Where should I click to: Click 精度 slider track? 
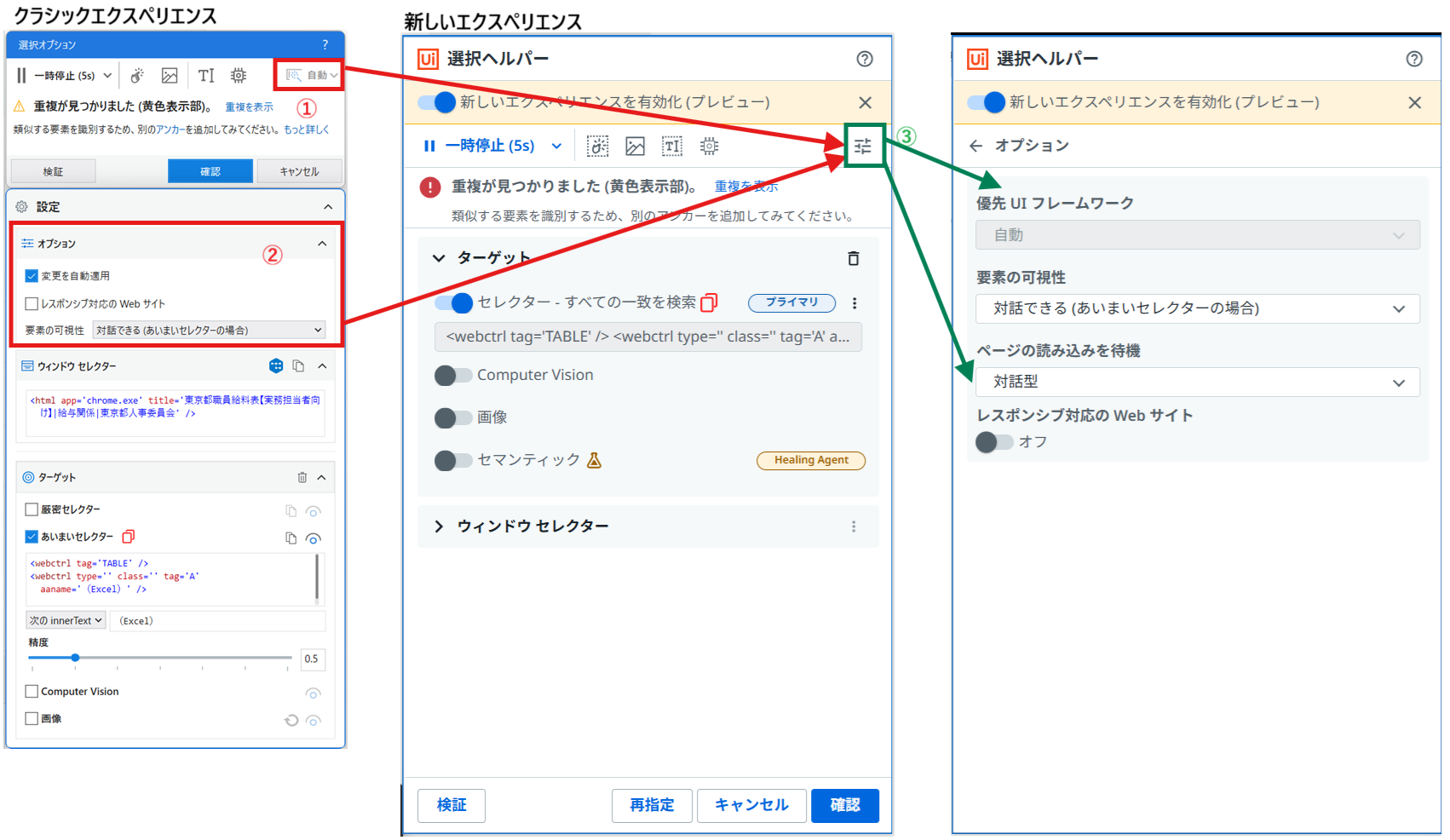coord(160,658)
